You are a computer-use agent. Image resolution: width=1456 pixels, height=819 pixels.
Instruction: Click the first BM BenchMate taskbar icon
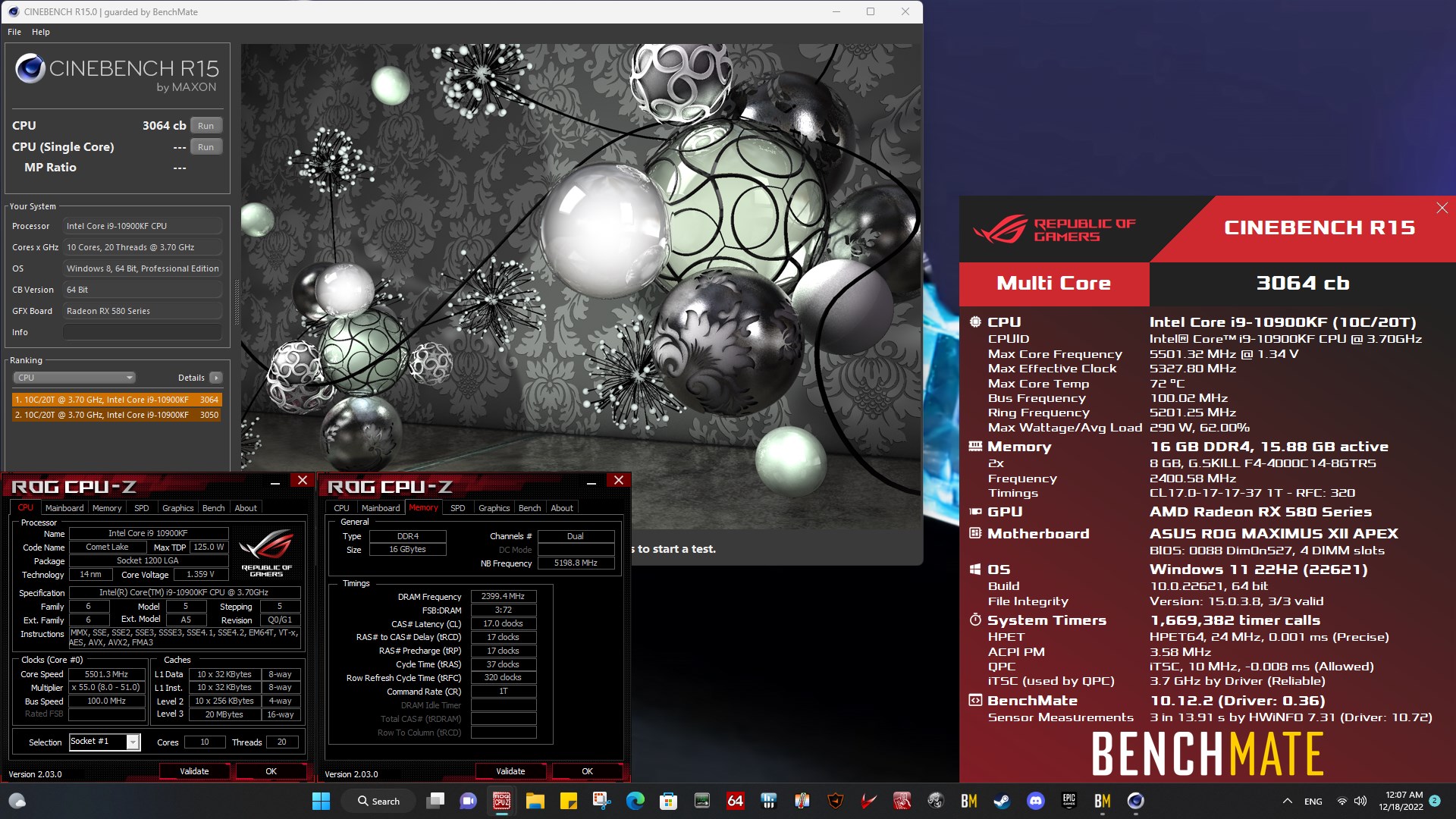tap(969, 801)
